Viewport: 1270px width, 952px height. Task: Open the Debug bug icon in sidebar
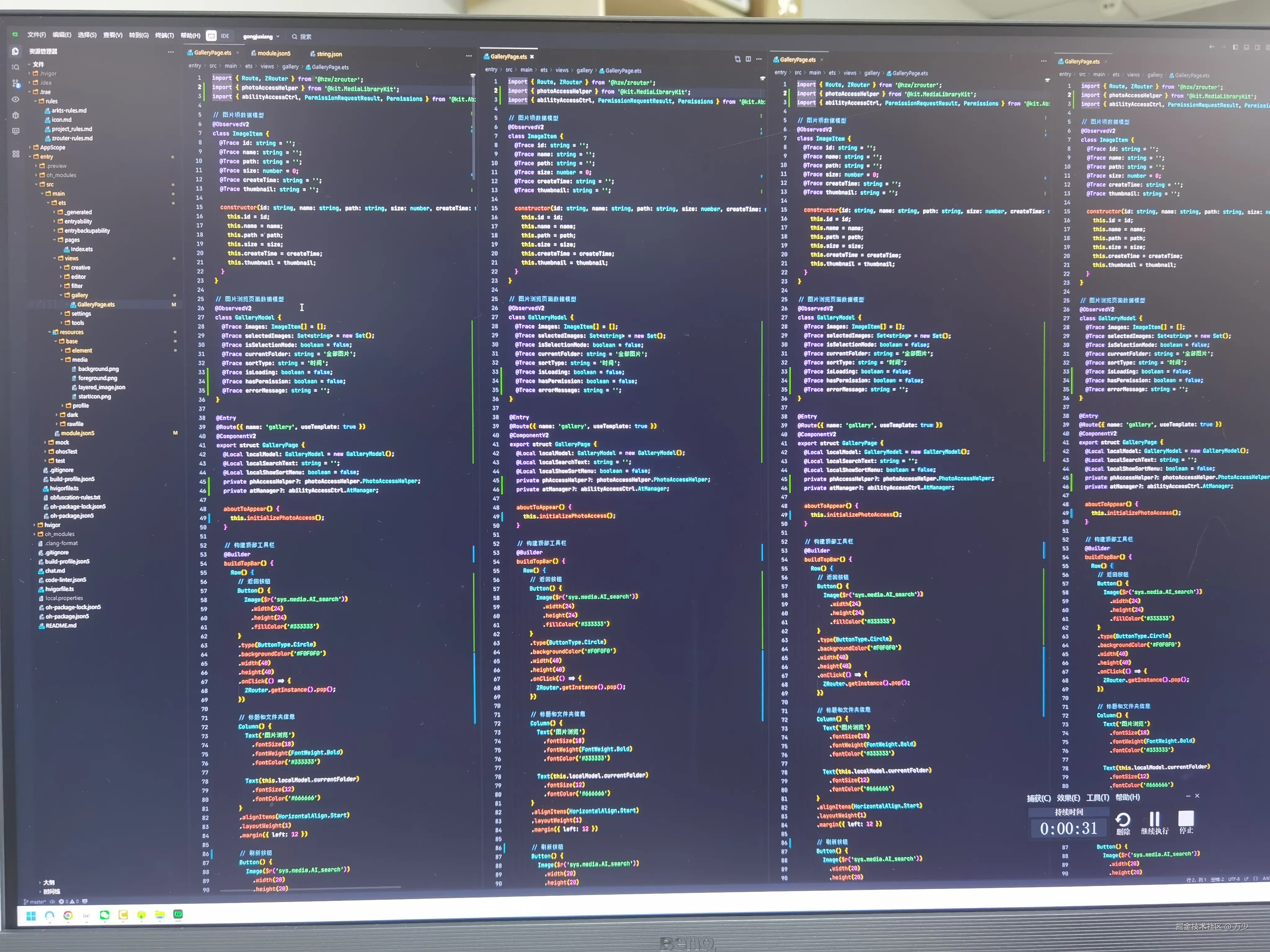[16, 115]
